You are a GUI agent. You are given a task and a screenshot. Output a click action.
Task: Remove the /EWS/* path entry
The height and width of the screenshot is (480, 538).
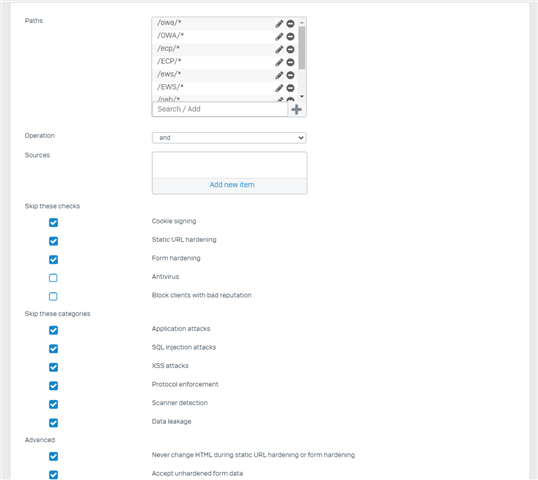[x=290, y=88]
